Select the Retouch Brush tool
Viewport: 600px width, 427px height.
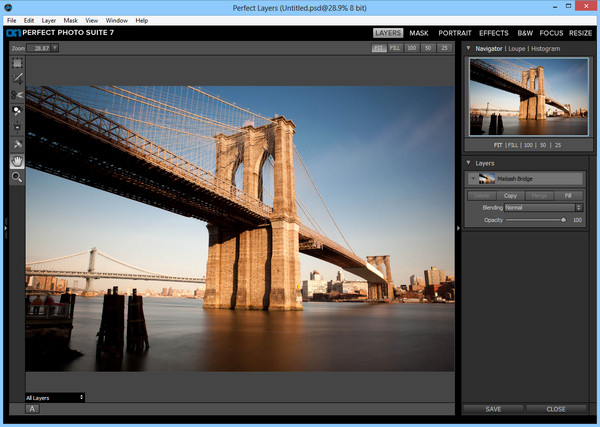[17, 144]
